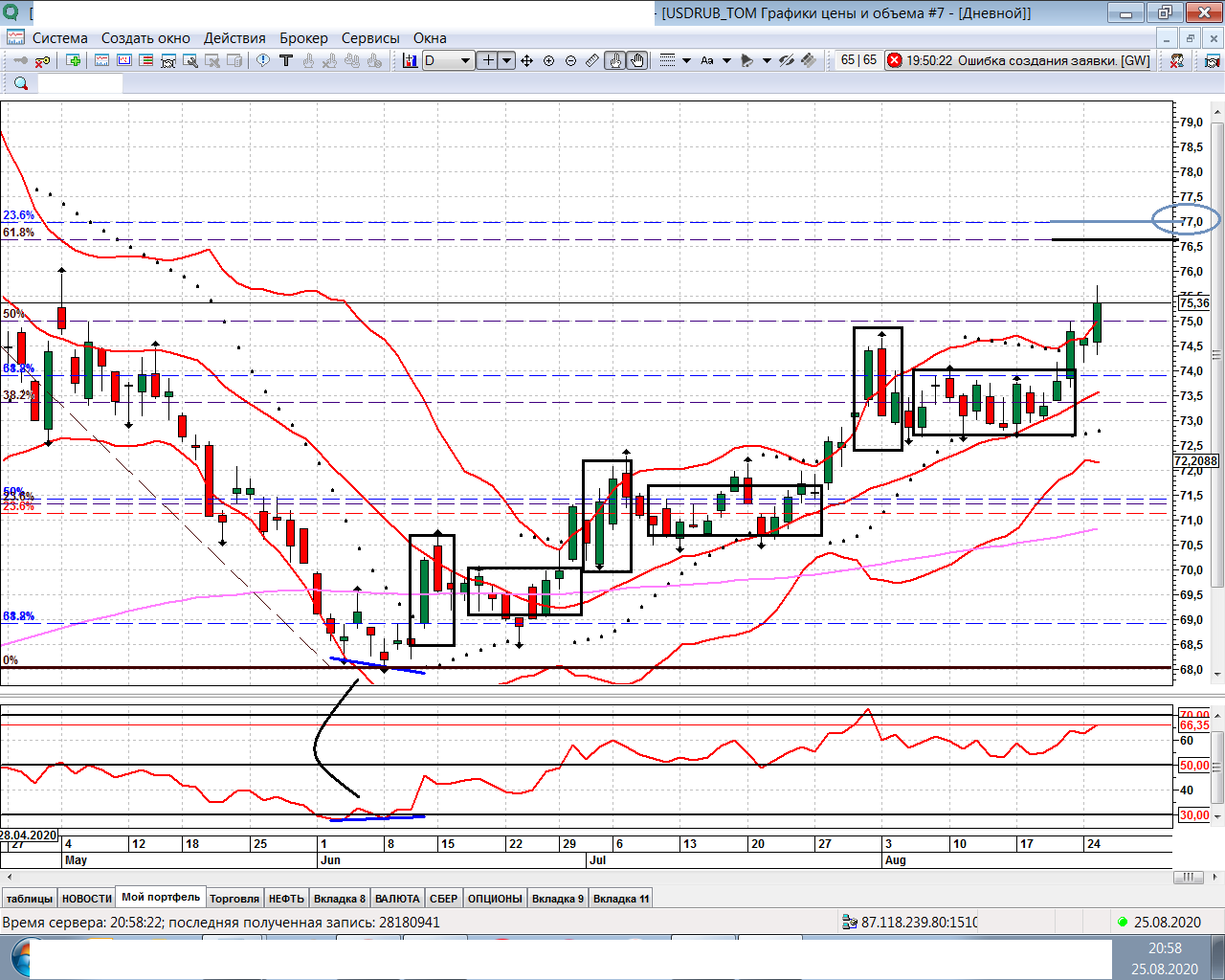Switch to the ВАЛЮТА tab
The image size is (1225, 980).
coord(397,899)
